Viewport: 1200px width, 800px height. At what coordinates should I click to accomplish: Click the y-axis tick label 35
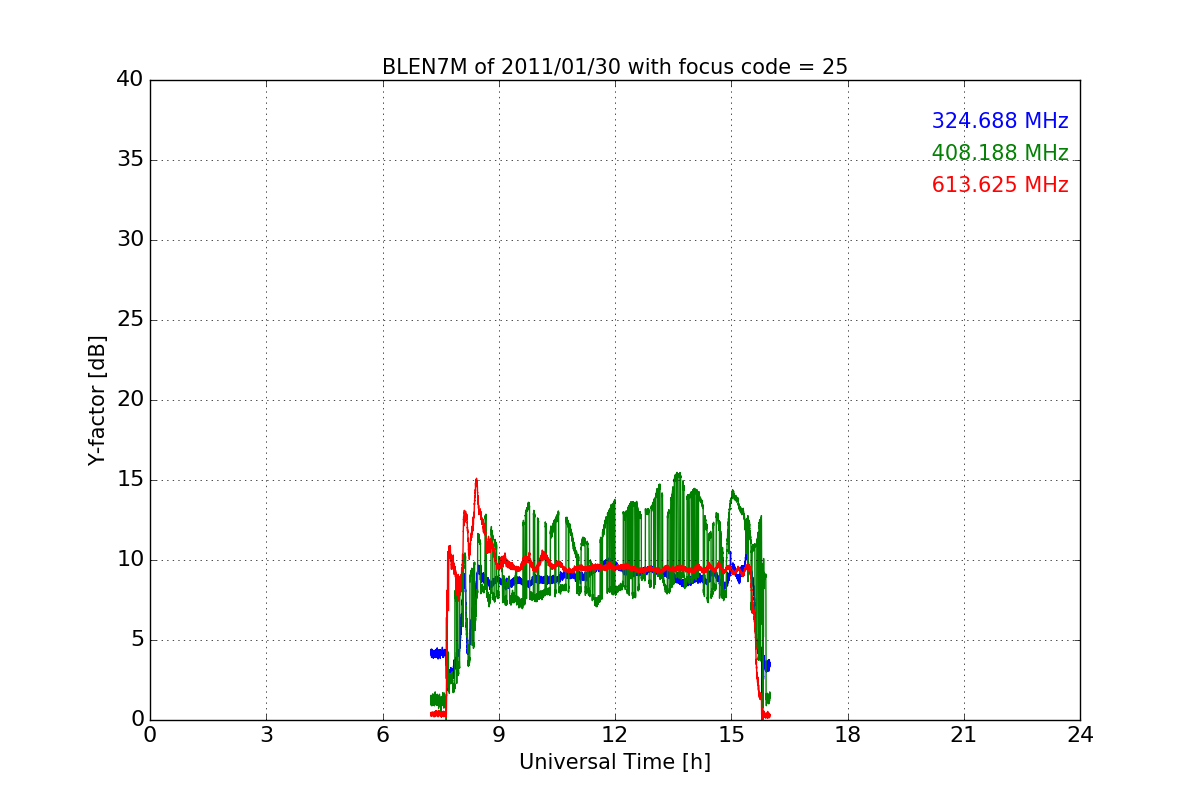pyautogui.click(x=130, y=160)
